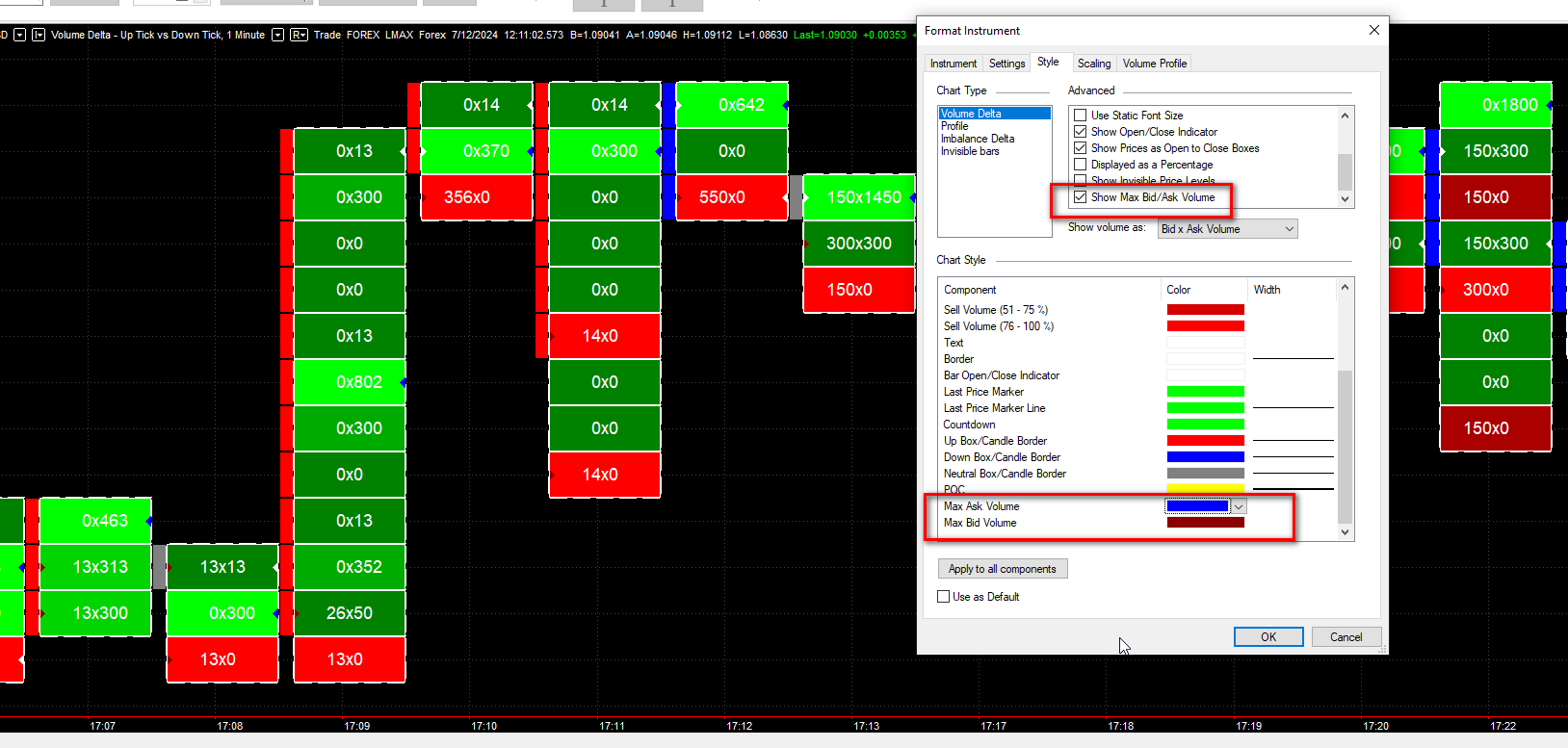Open the dropdown after the 1 Minute title
Image resolution: width=1568 pixels, height=748 pixels.
point(277,35)
